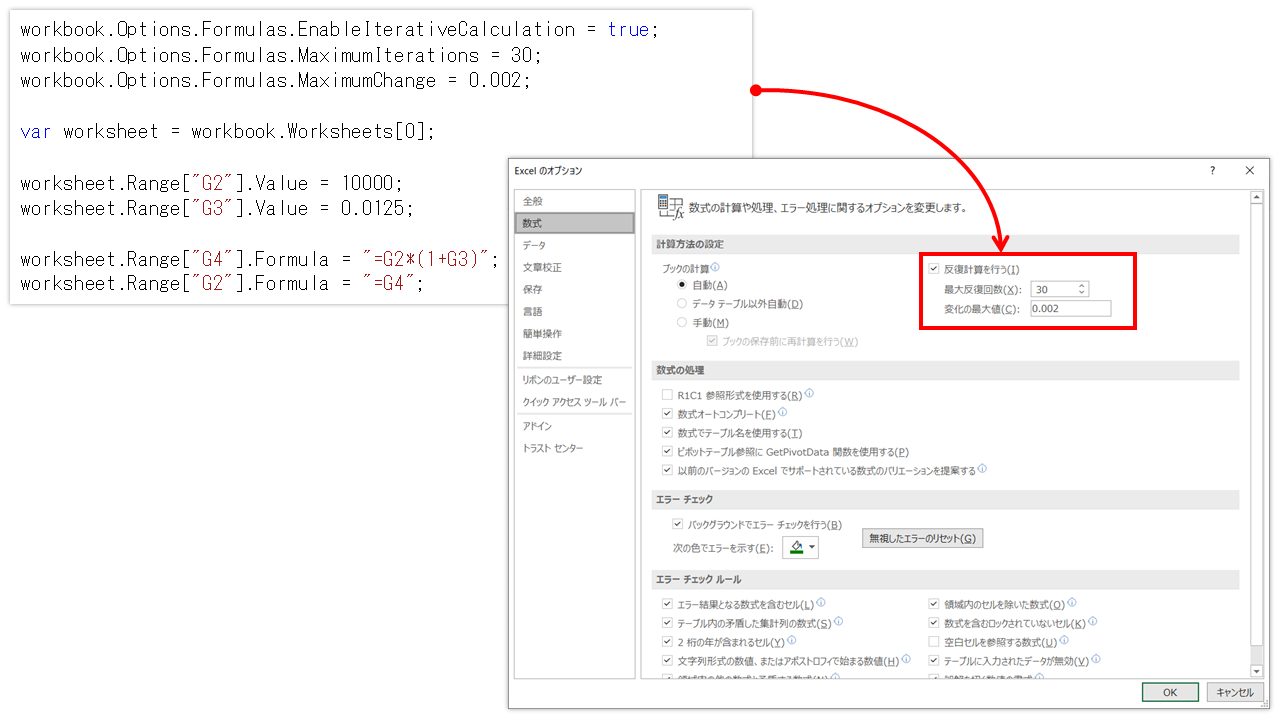Enable R1C1 参照形式を使用する checkbox
Viewport: 1280px width, 720px height.
pos(667,395)
